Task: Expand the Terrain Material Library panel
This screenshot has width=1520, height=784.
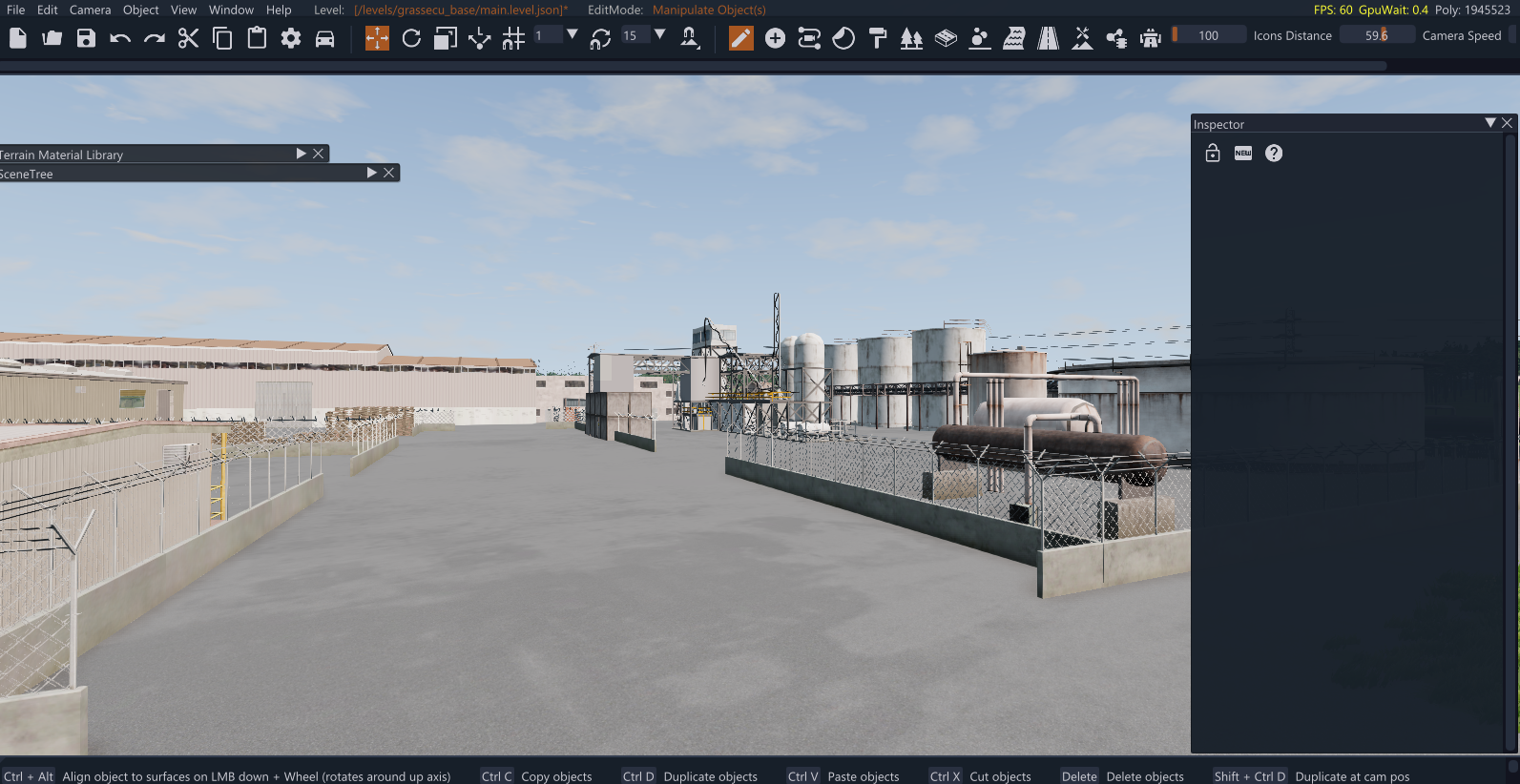Action: tap(302, 154)
